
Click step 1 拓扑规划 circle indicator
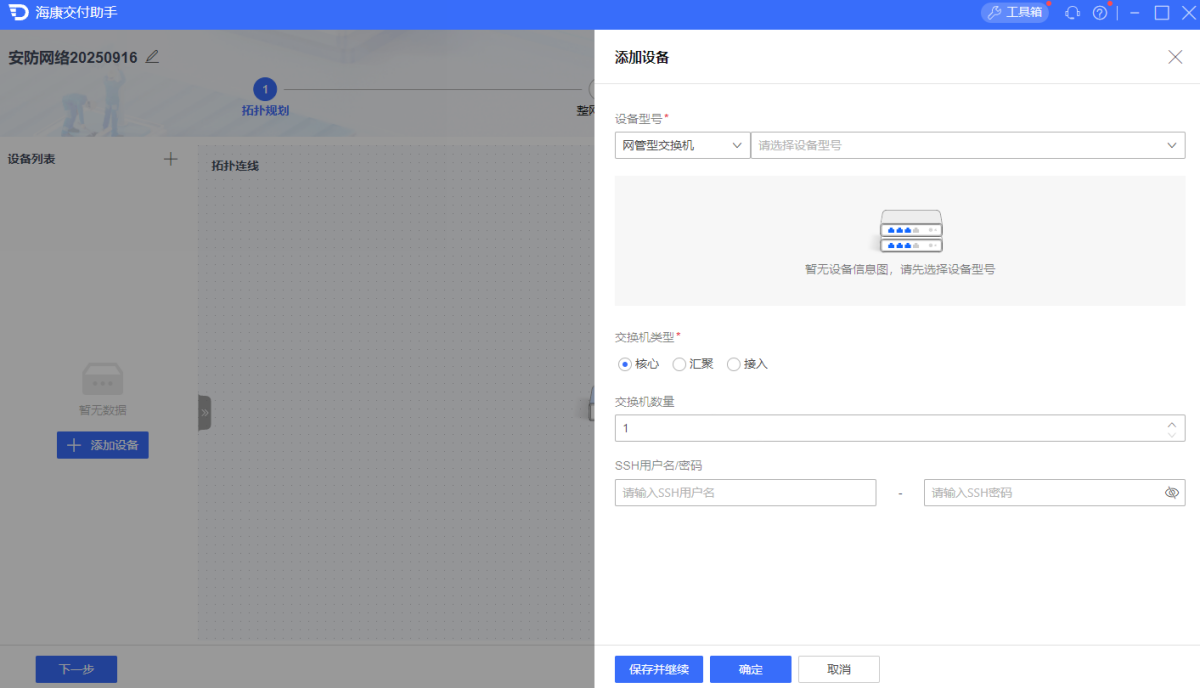(265, 88)
